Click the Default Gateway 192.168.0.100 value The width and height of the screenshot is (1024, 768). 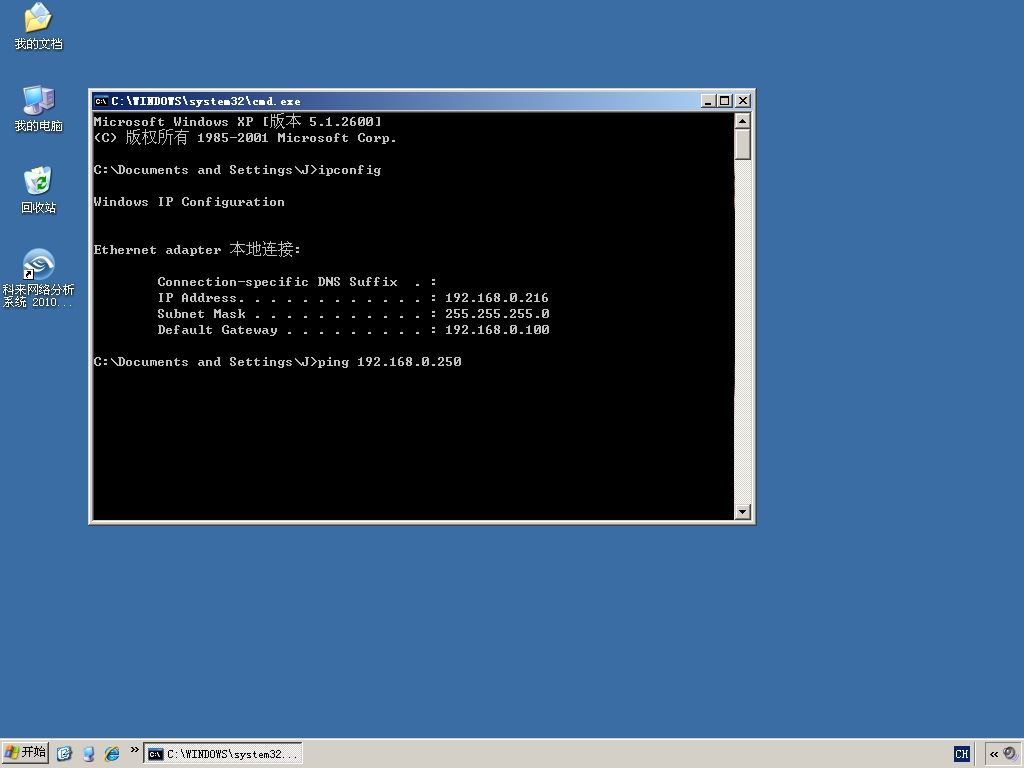(497, 330)
